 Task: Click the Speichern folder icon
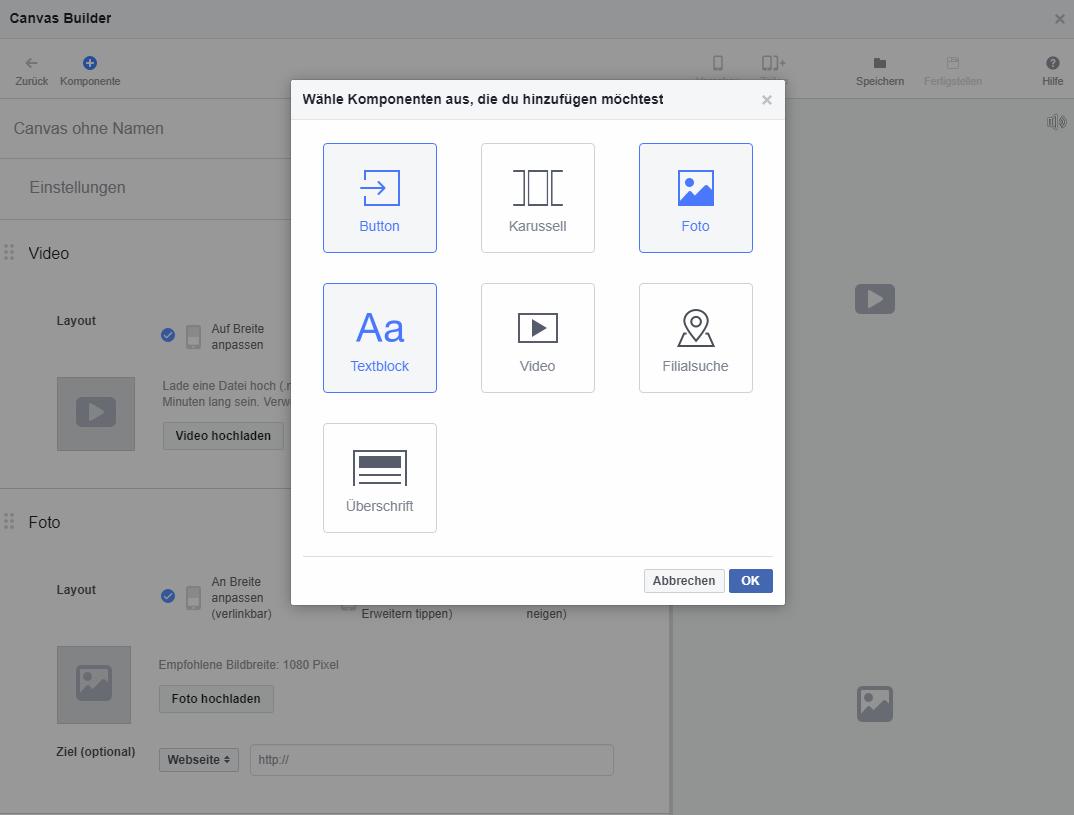(879, 63)
